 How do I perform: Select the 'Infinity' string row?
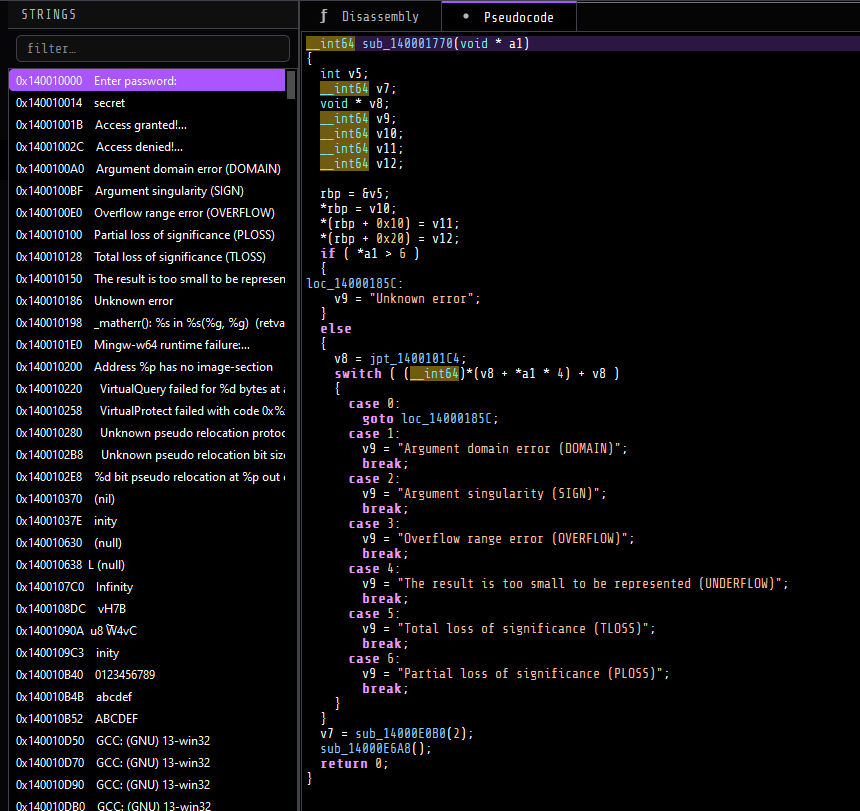click(147, 586)
